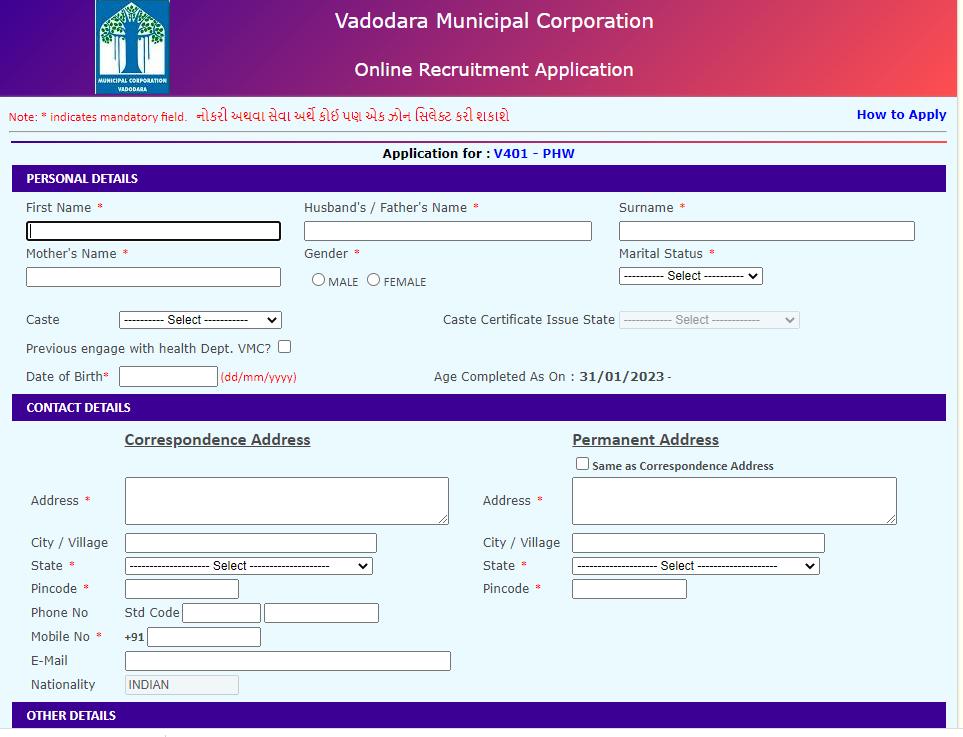Open the Caste selection dropdown
Viewport: 963px width, 737px height.
[200, 320]
